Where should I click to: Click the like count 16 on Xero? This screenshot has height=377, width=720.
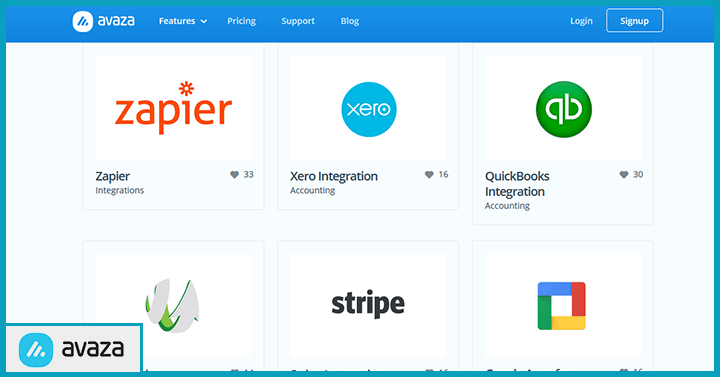click(443, 174)
